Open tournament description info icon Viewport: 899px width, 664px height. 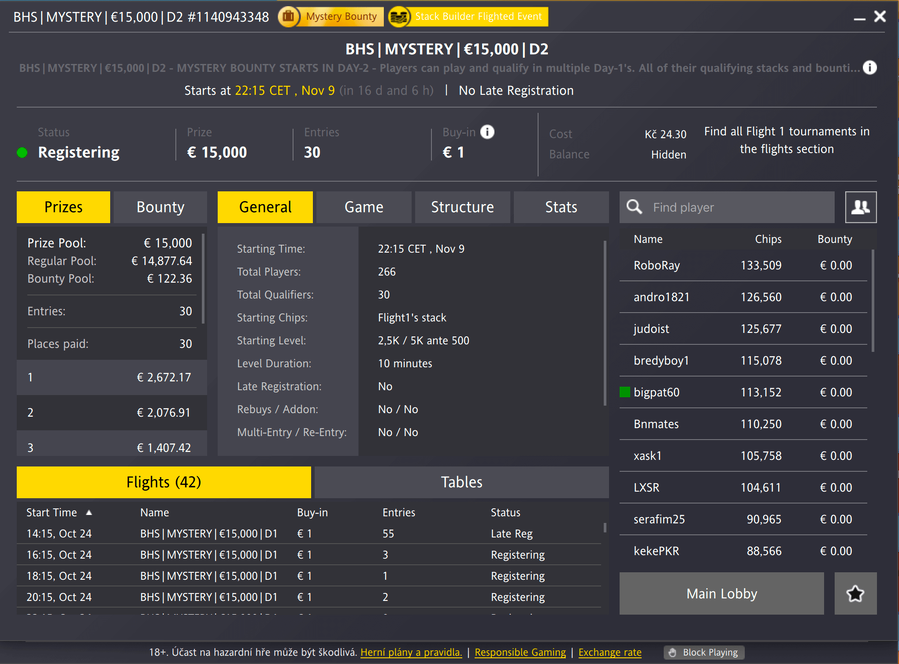click(870, 68)
